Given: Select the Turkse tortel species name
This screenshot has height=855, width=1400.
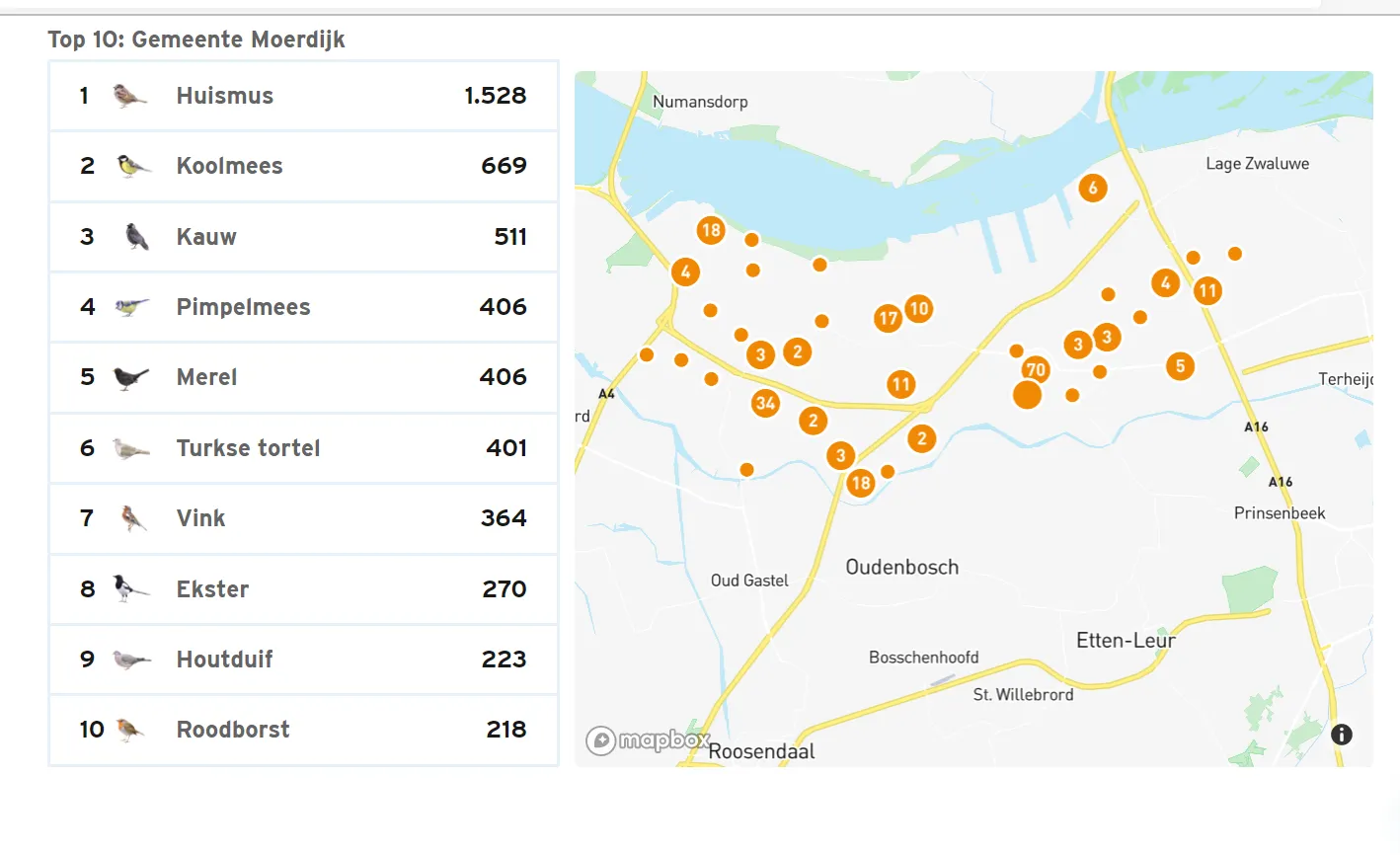Looking at the screenshot, I should pyautogui.click(x=248, y=448).
